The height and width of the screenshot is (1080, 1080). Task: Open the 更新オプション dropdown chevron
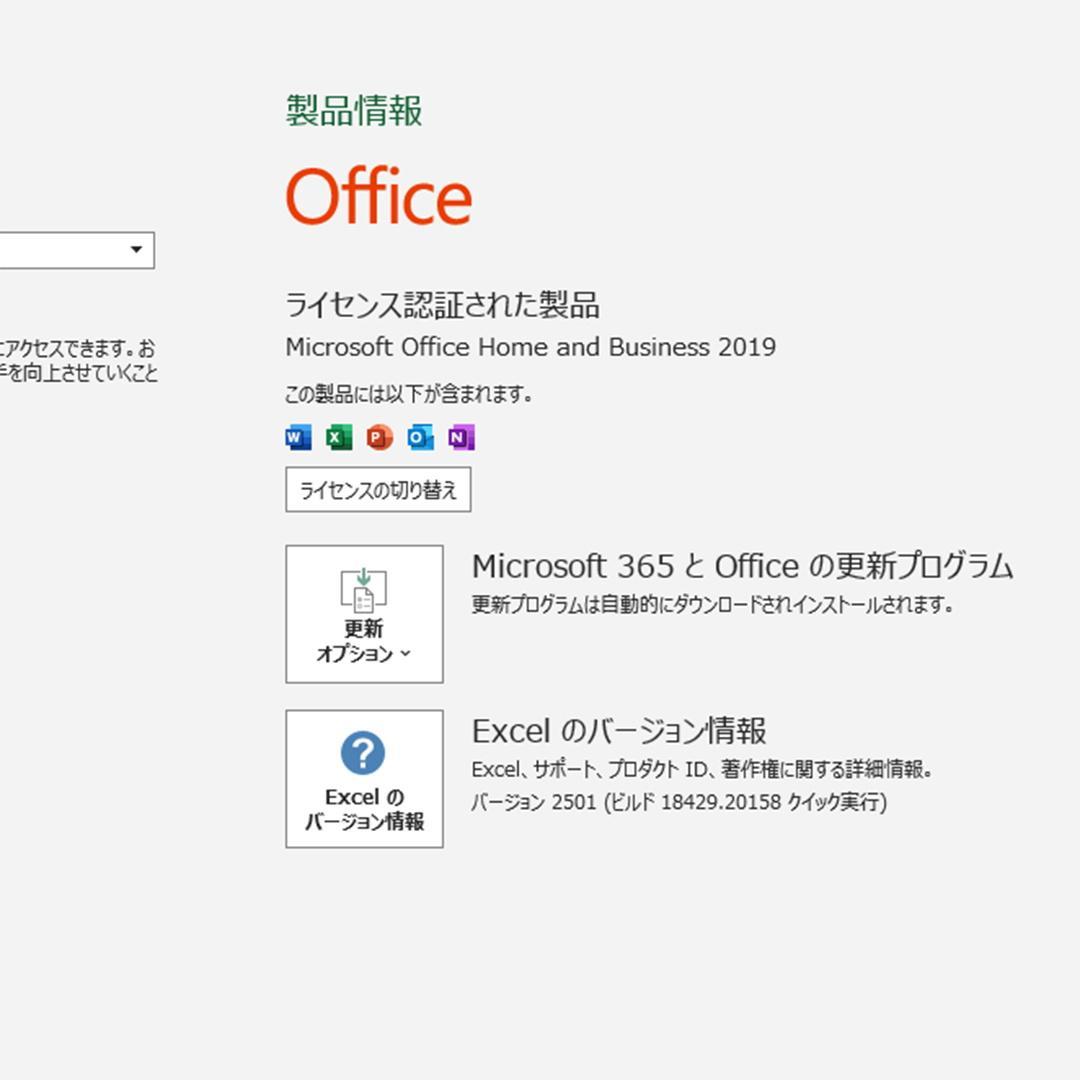(x=407, y=655)
